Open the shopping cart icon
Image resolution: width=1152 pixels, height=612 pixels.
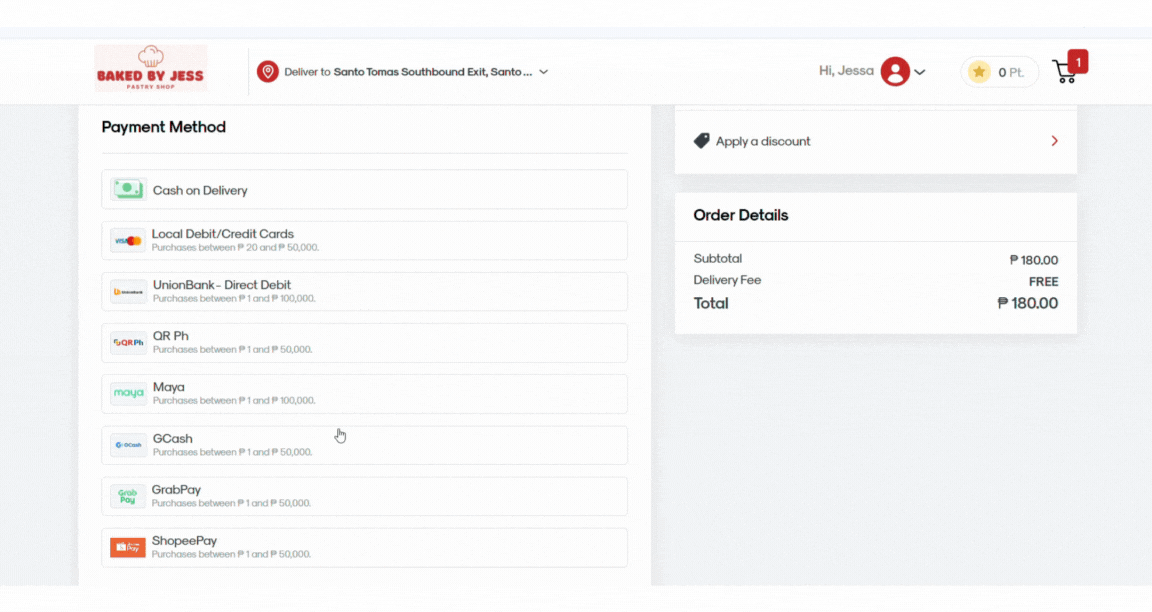(1065, 72)
